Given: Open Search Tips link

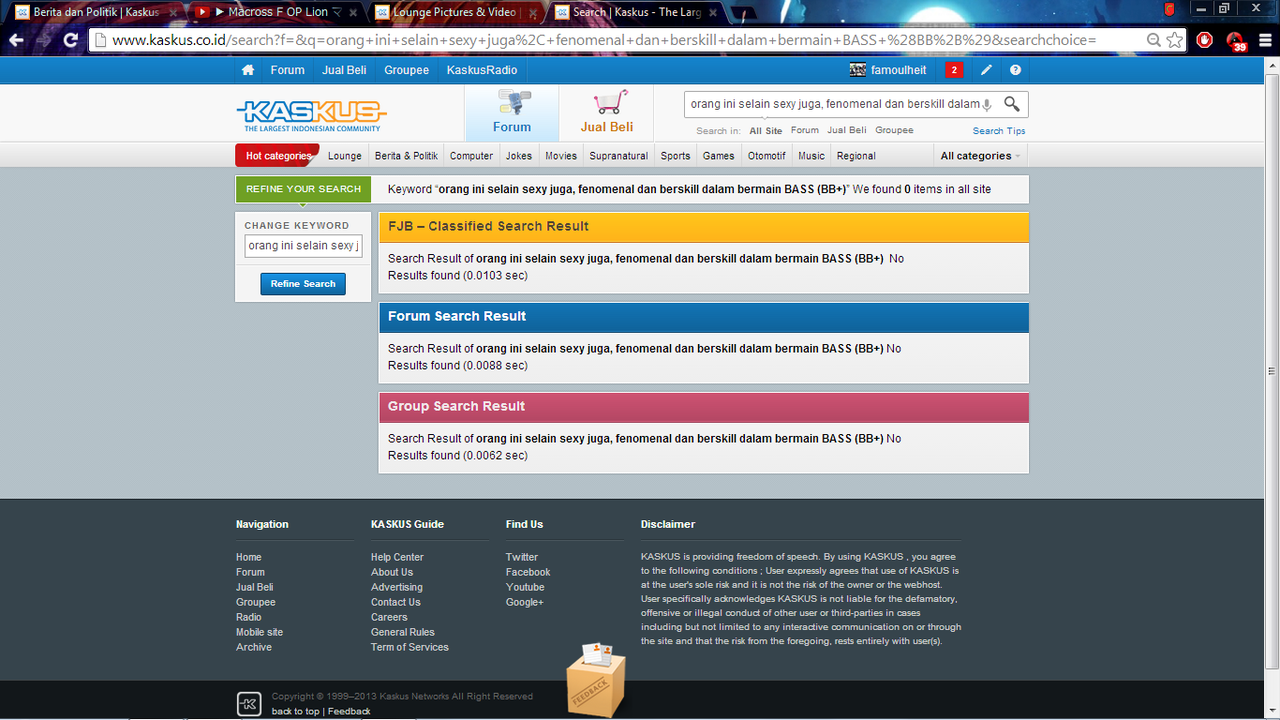Looking at the screenshot, I should point(999,131).
